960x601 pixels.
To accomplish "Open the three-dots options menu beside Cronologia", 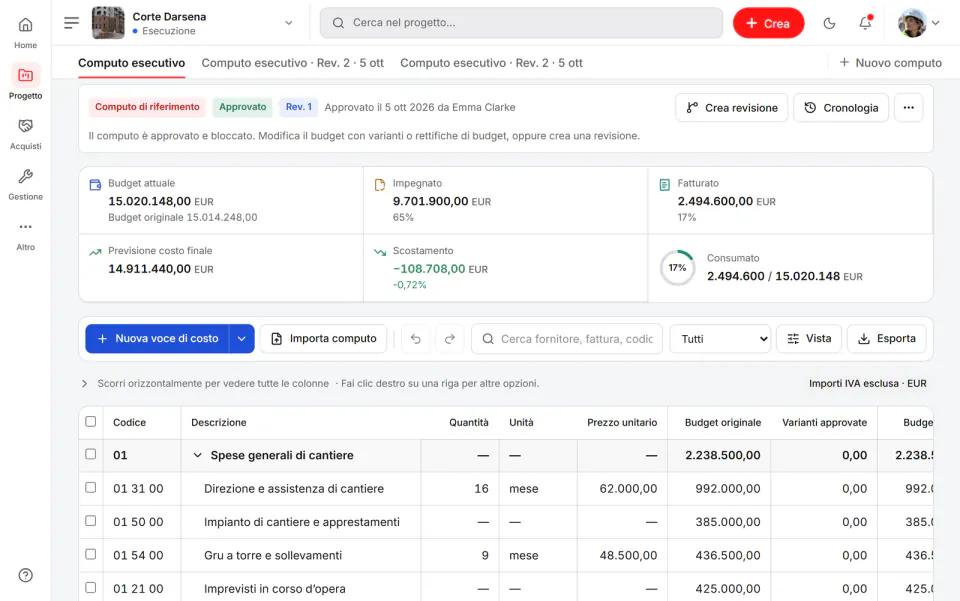I will click(x=909, y=108).
